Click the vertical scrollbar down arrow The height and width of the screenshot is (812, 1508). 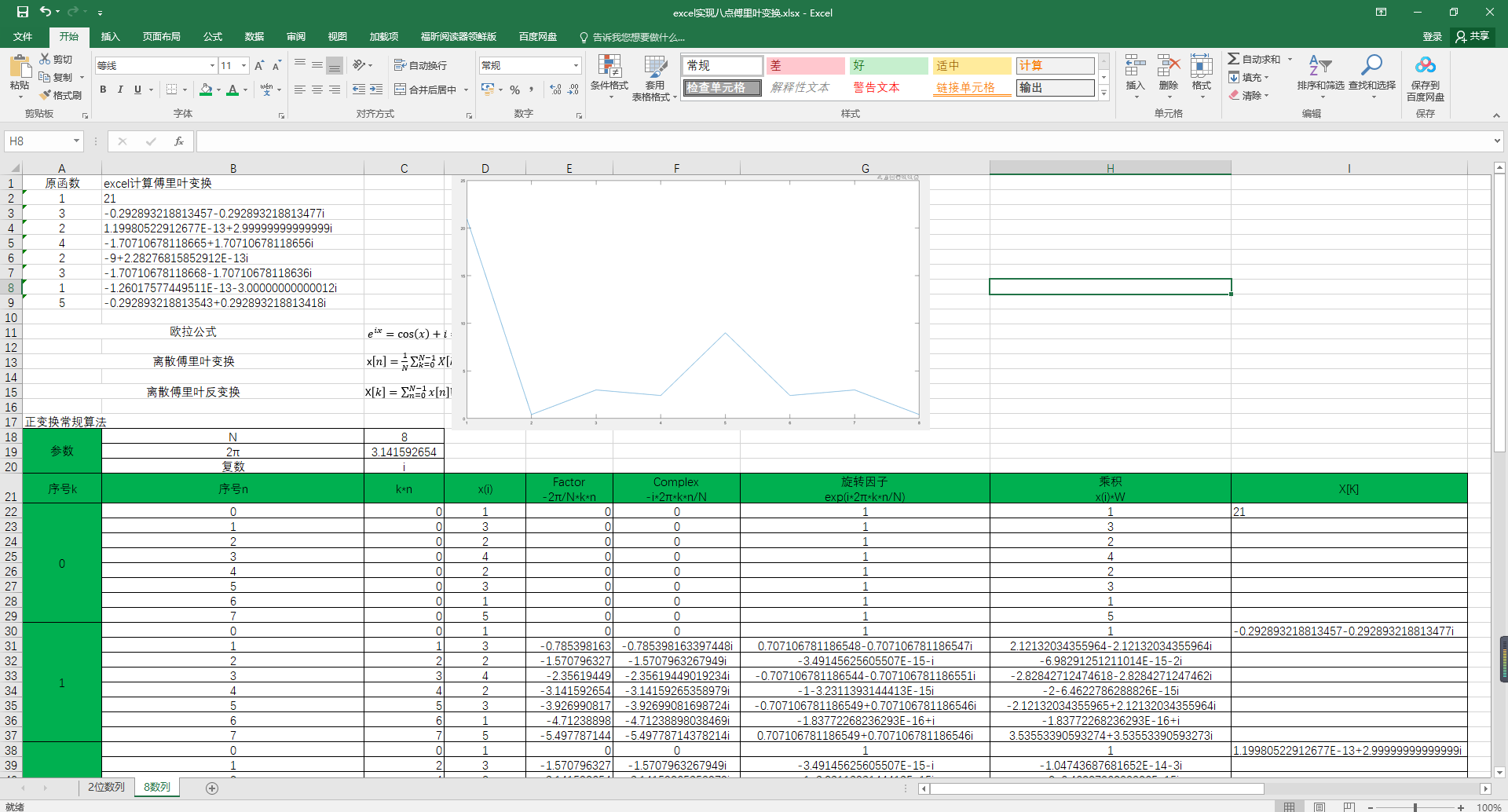1499,773
